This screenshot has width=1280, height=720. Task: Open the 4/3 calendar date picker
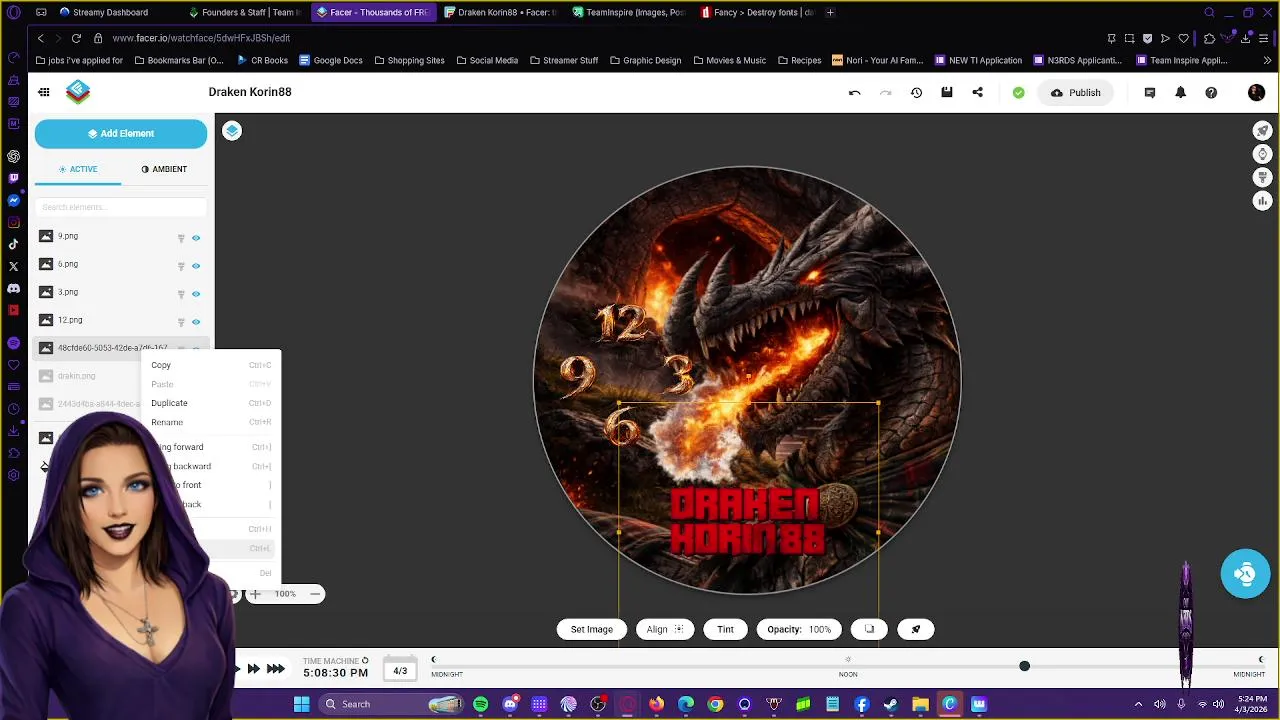[400, 670]
